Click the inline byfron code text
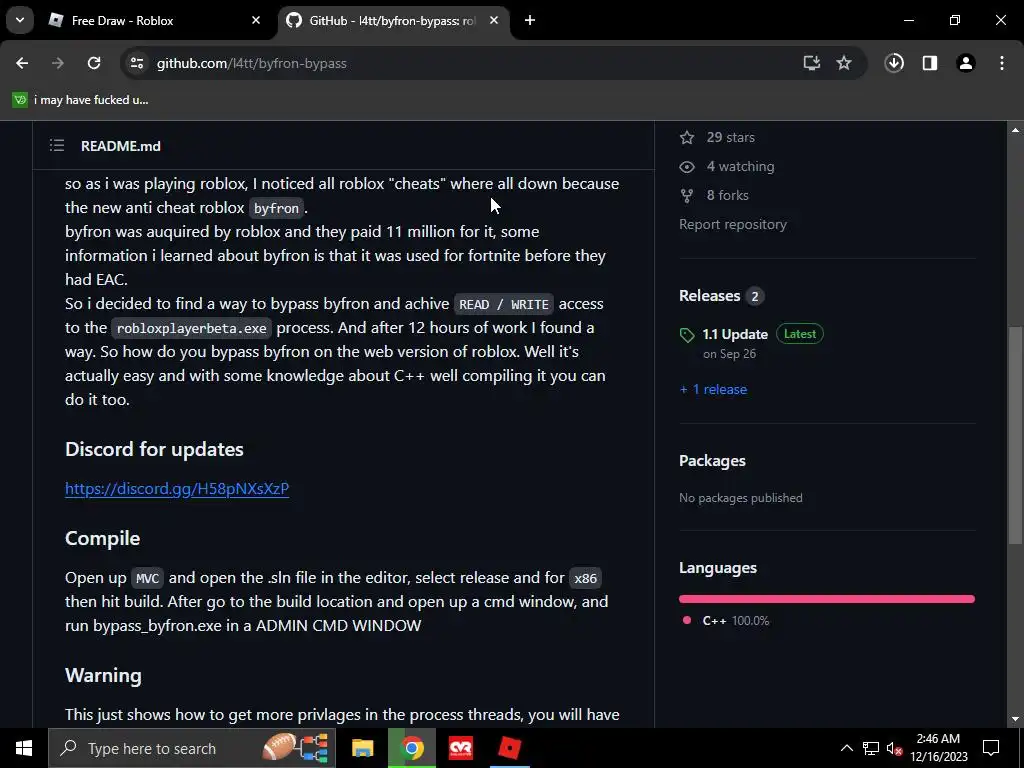Image resolution: width=1024 pixels, height=768 pixels. pyautogui.click(x=276, y=208)
